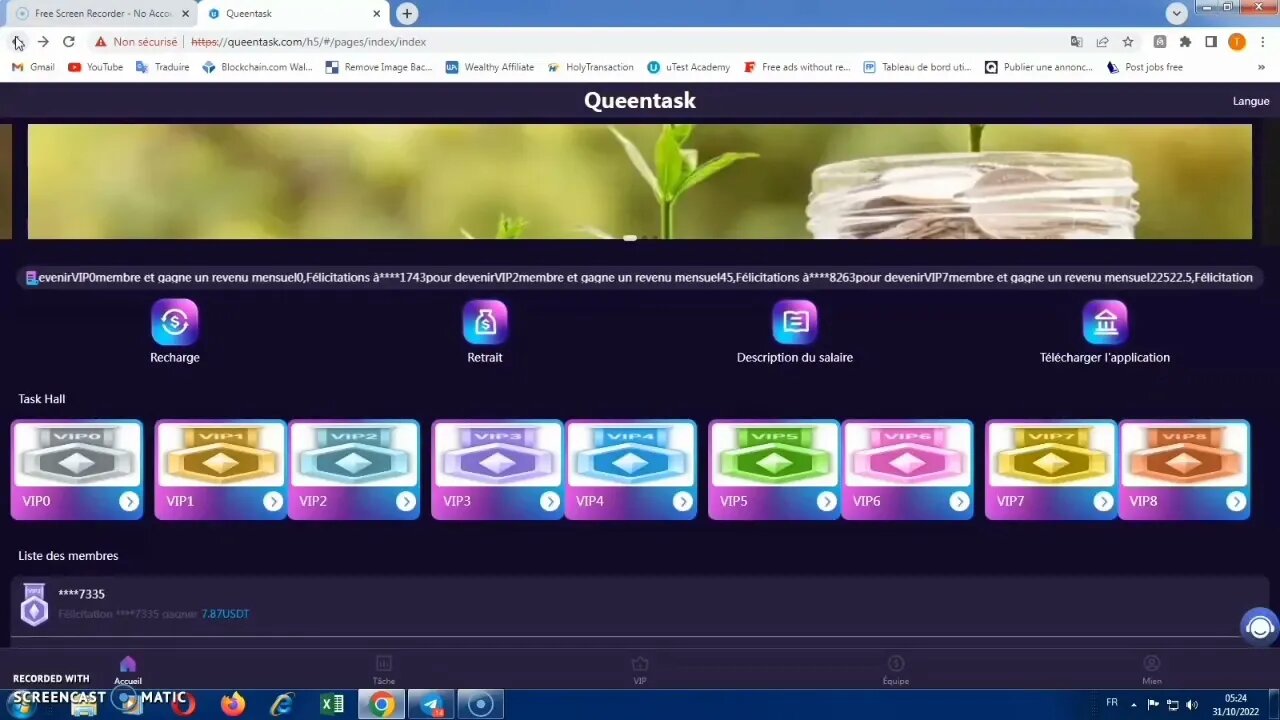Click the VIP7 card arrow
1280x720 pixels.
click(x=1103, y=501)
